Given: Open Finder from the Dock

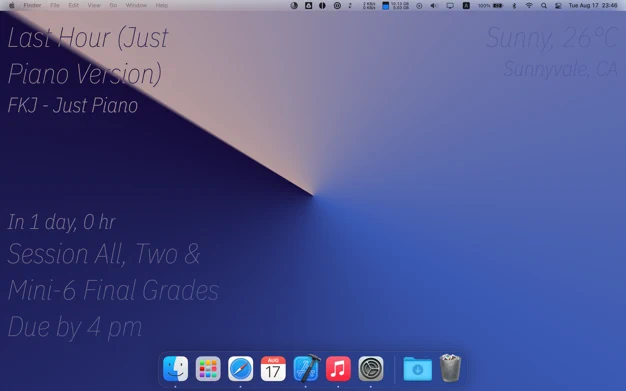Looking at the screenshot, I should (x=175, y=368).
